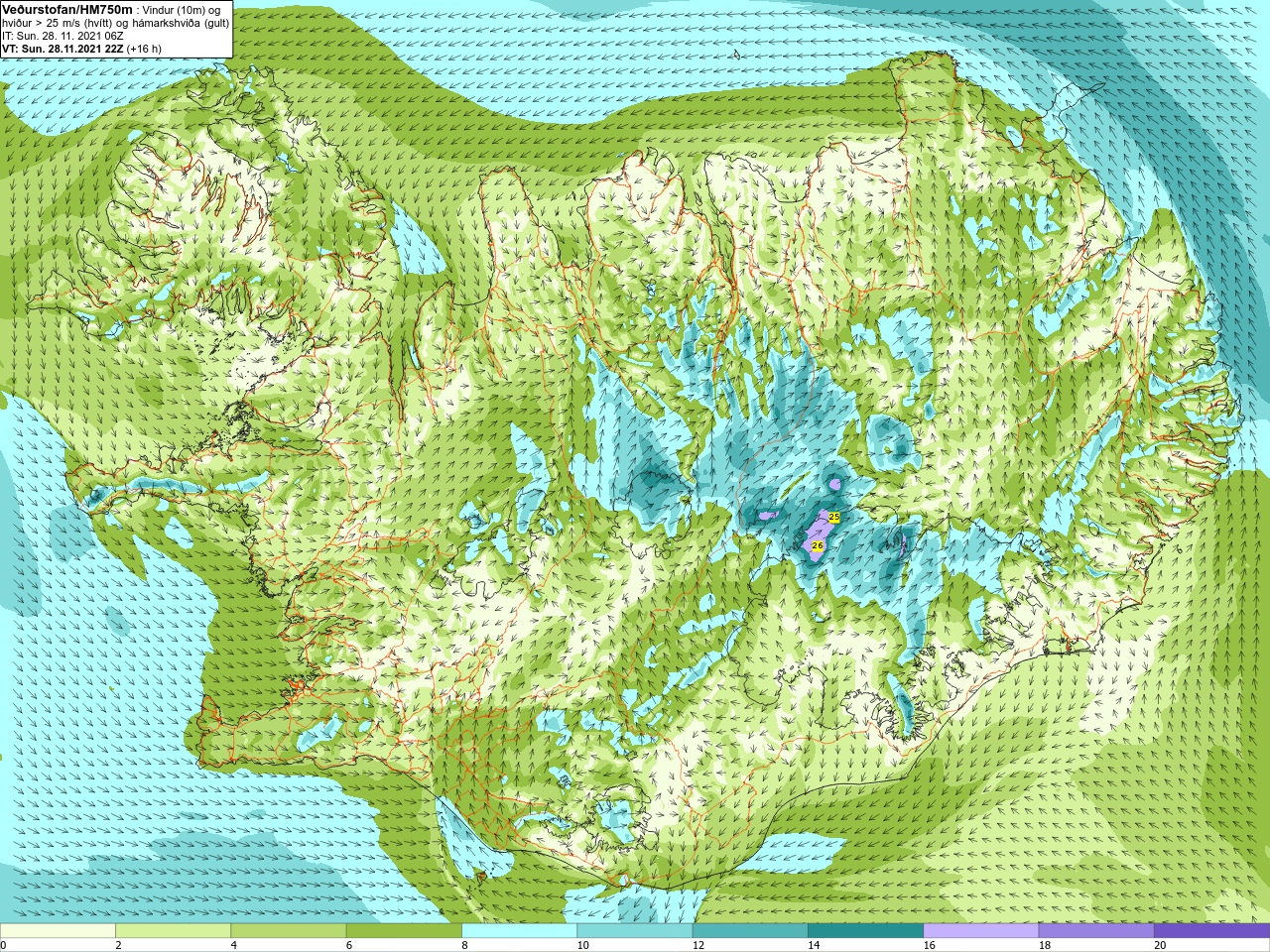Image resolution: width=1270 pixels, height=952 pixels.
Task: Click the legend scale number 2
Action: tap(118, 945)
